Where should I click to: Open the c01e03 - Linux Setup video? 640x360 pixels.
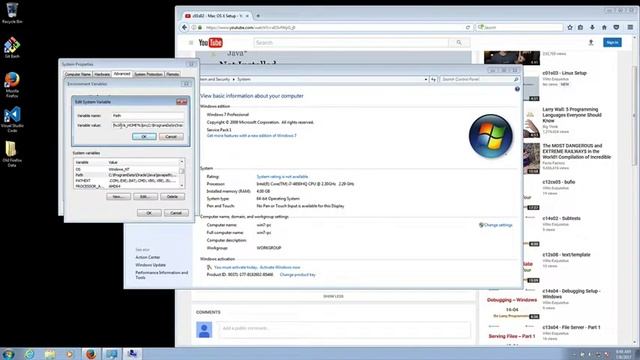564,73
